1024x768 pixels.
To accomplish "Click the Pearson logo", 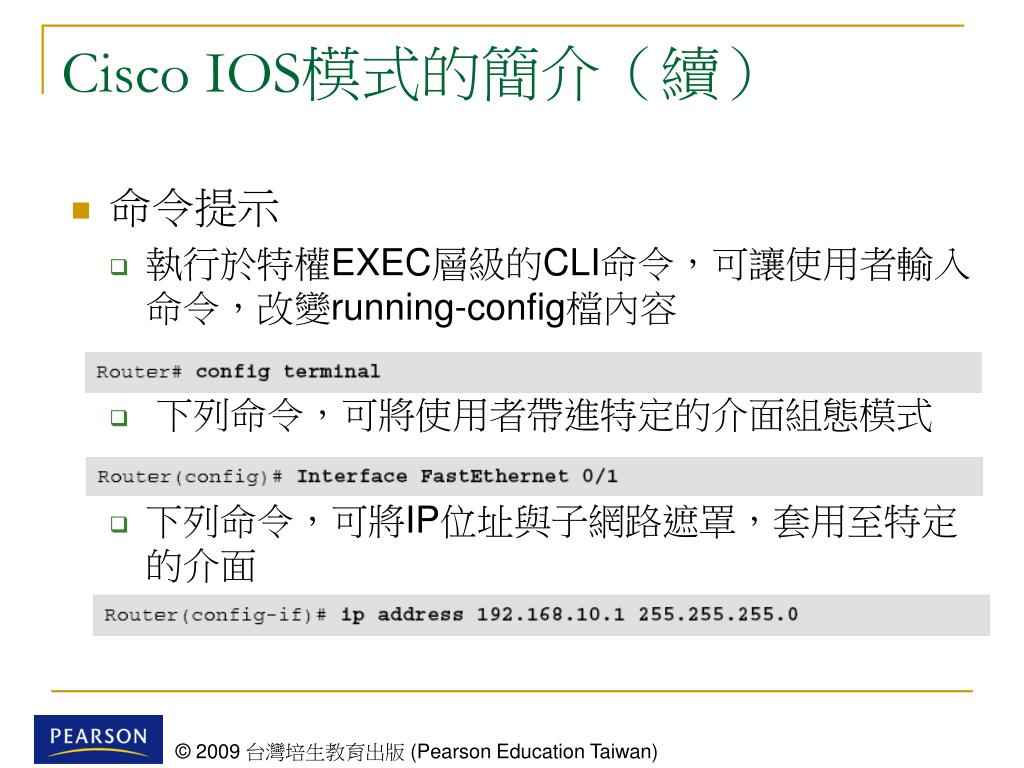I will coord(99,739).
